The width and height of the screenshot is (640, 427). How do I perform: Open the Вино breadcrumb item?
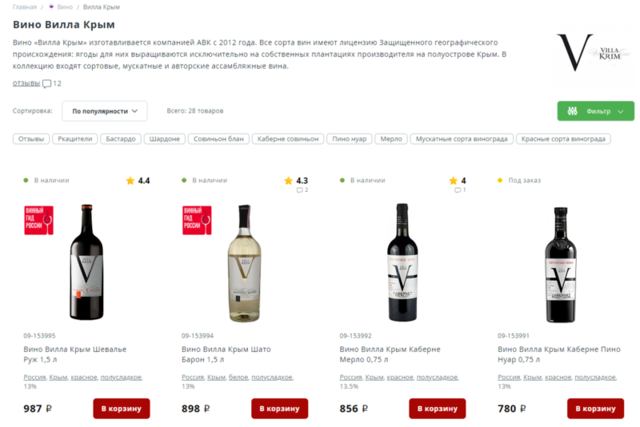tap(65, 7)
